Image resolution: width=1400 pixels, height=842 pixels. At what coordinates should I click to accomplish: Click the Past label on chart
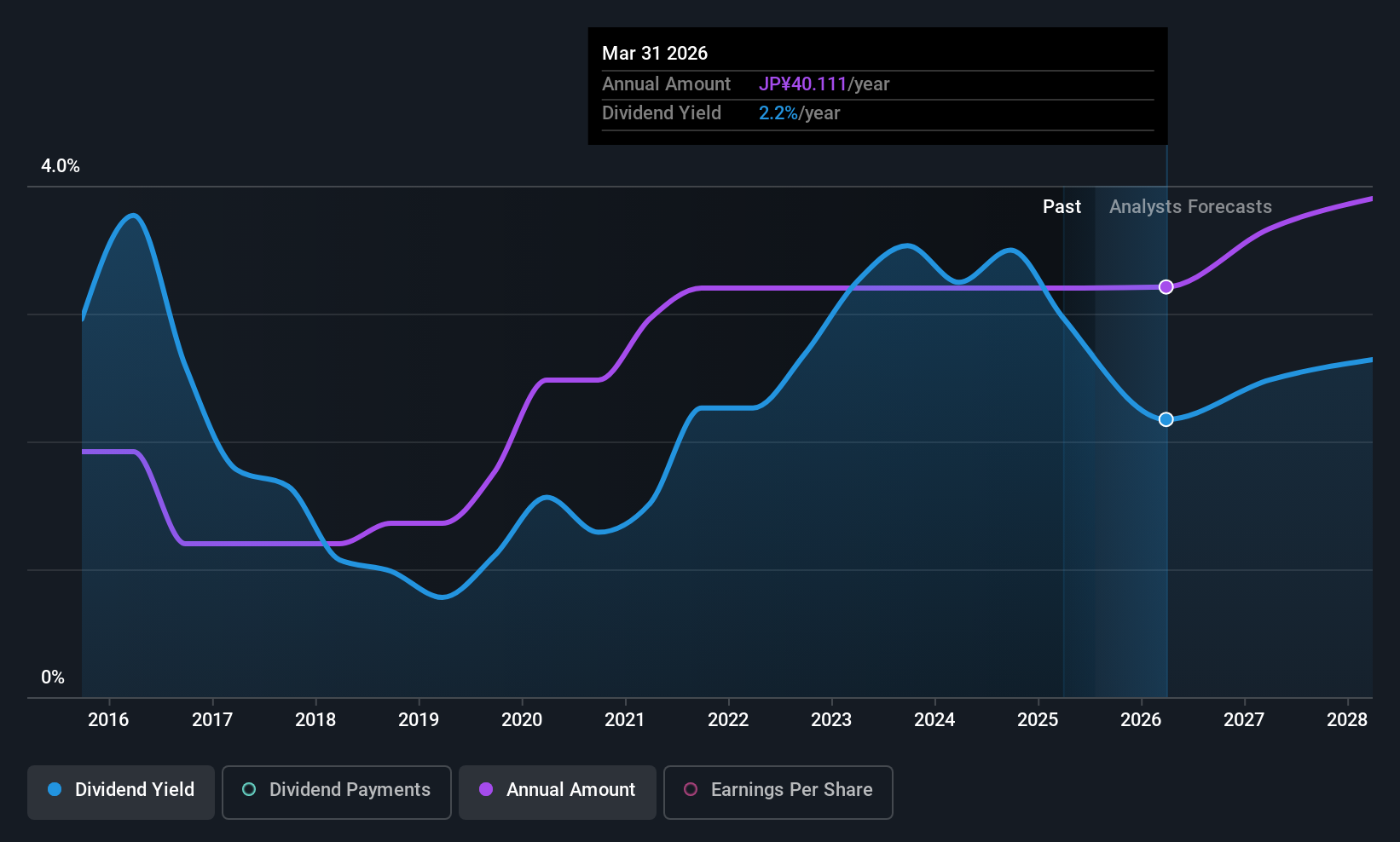[x=1062, y=207]
